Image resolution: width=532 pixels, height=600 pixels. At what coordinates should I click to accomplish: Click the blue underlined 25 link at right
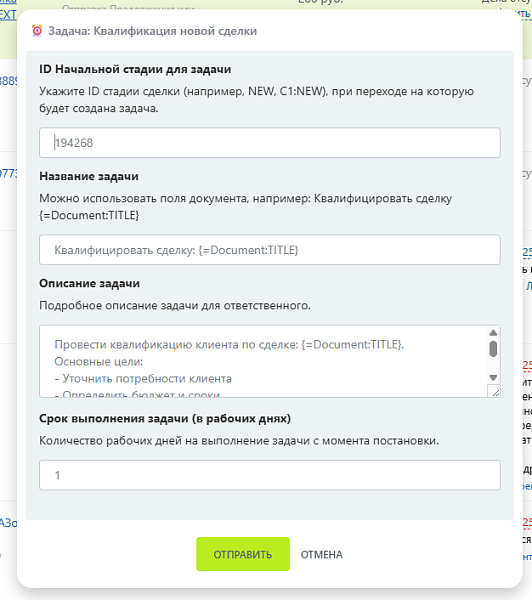click(x=527, y=252)
